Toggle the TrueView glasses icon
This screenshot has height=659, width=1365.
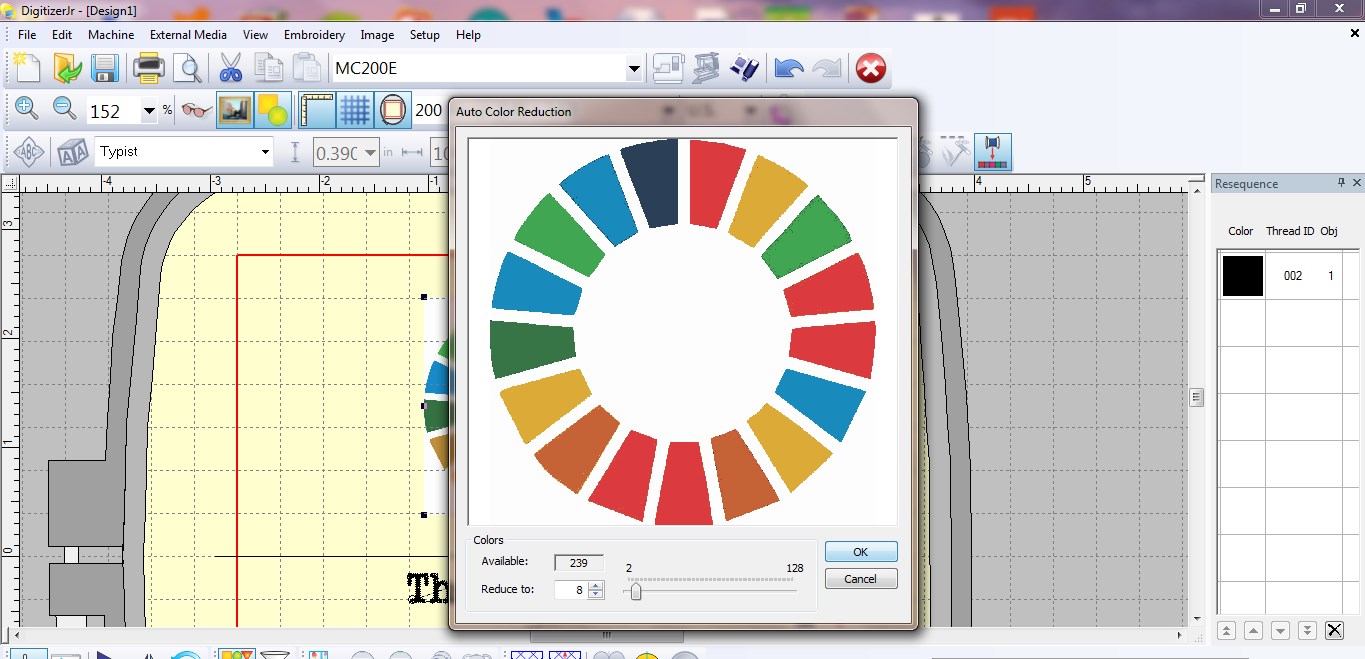(x=196, y=110)
